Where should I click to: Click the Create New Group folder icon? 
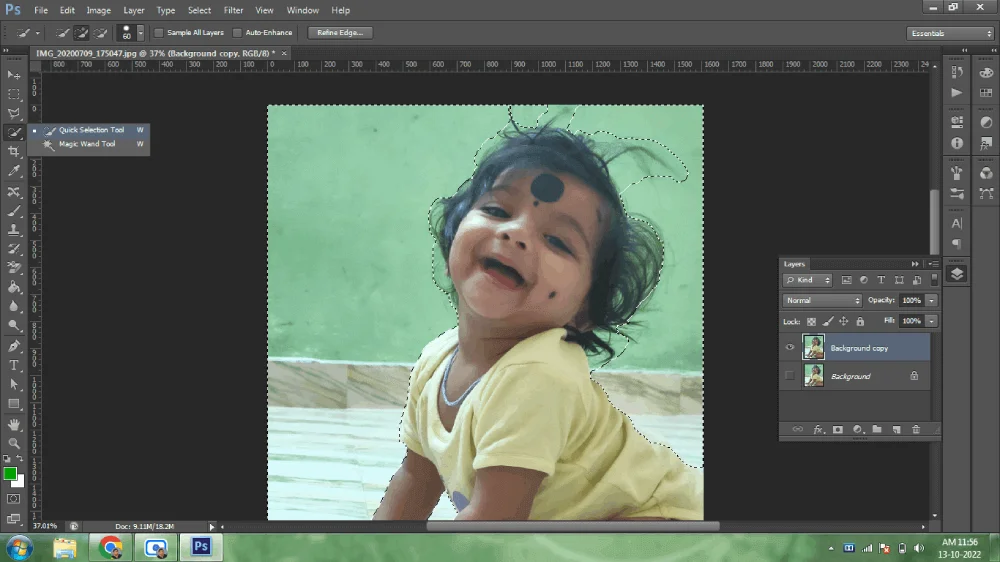click(877, 429)
